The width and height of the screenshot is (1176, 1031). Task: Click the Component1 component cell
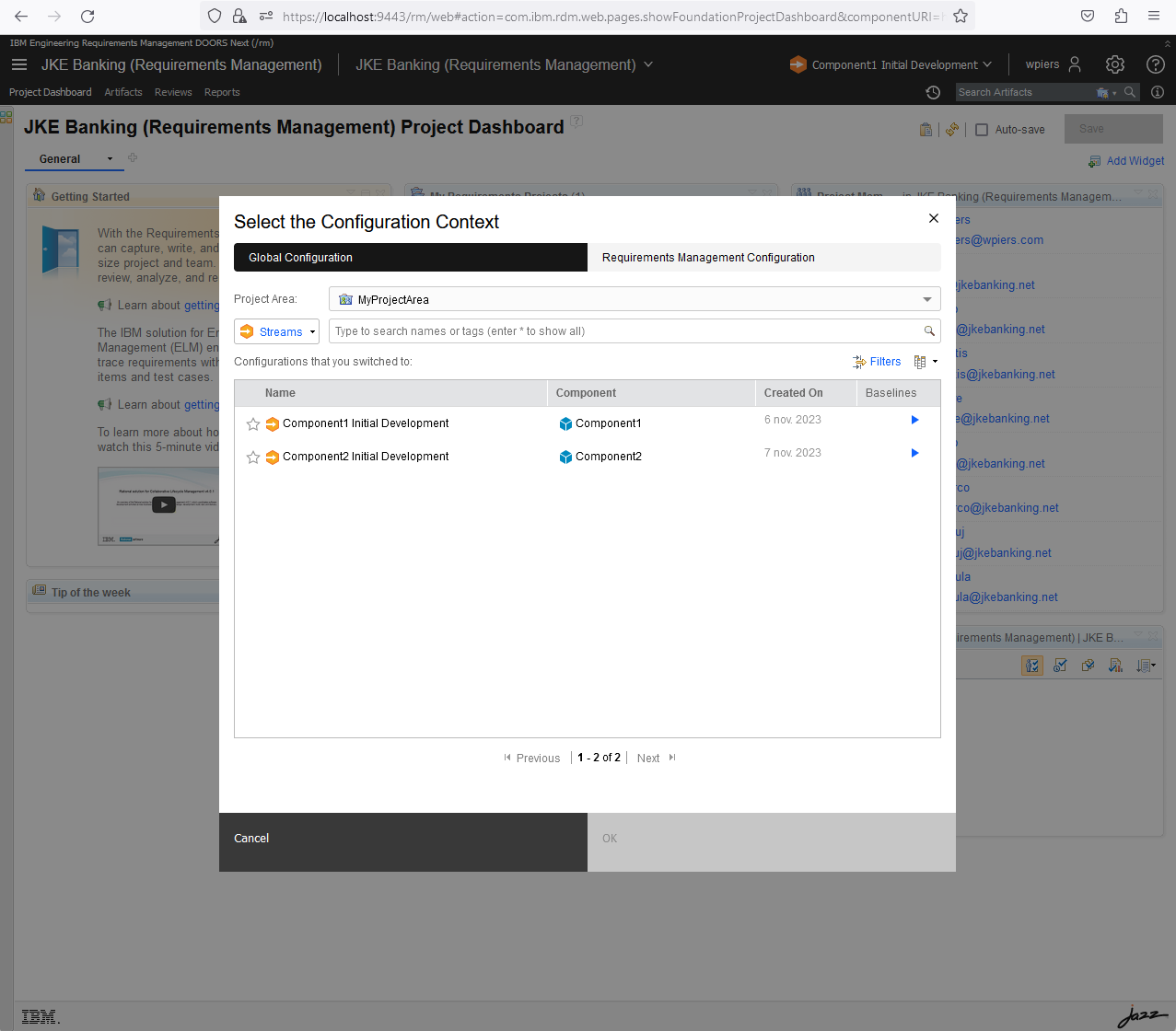pyautogui.click(x=600, y=423)
